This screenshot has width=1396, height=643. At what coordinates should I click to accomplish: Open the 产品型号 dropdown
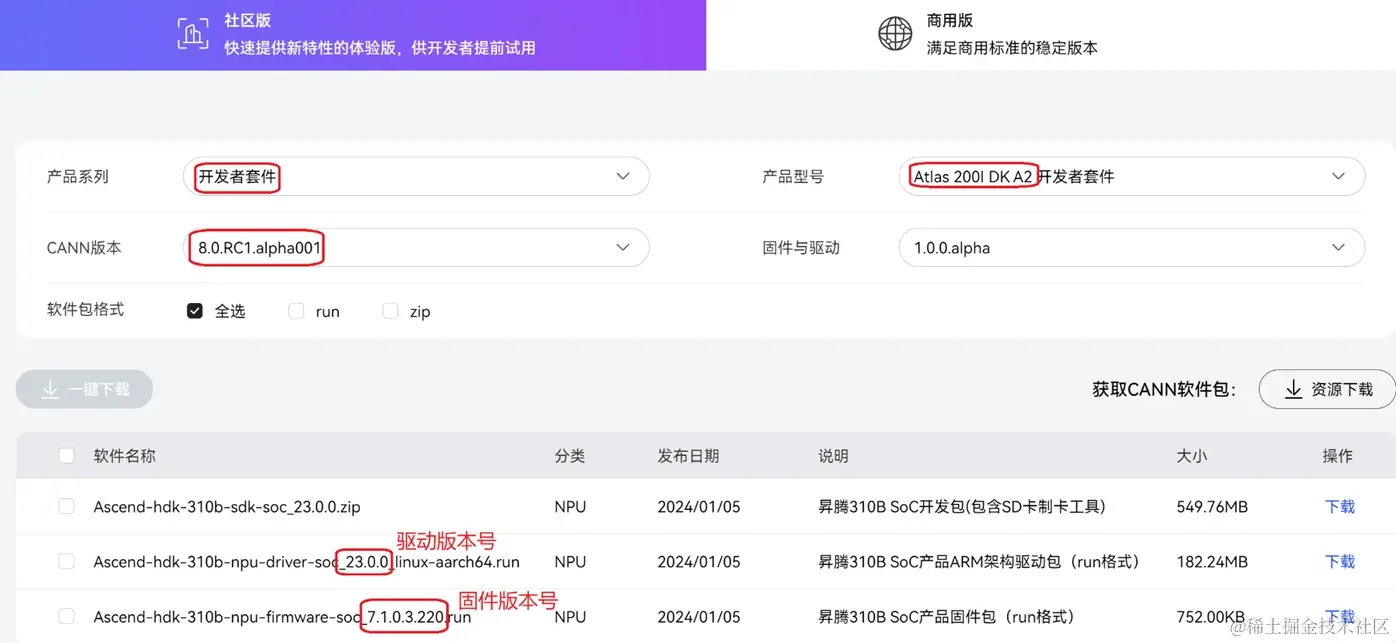tap(1131, 176)
